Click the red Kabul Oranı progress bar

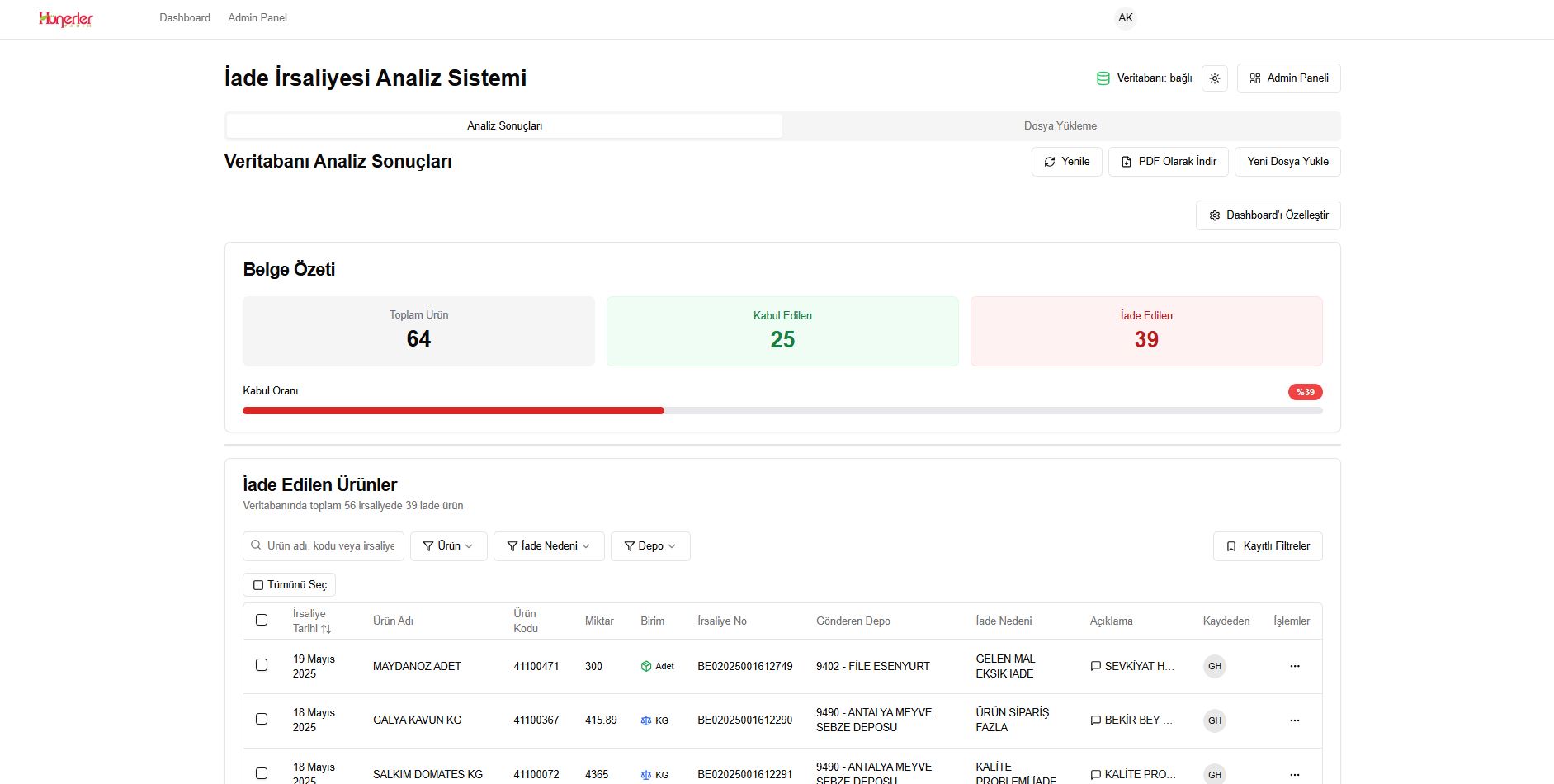(453, 411)
